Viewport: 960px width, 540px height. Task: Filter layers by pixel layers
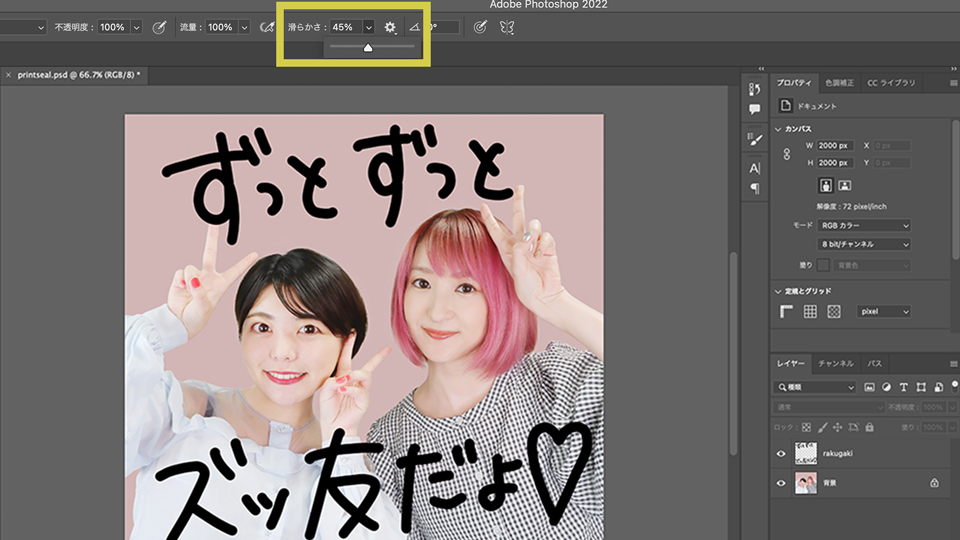point(869,387)
